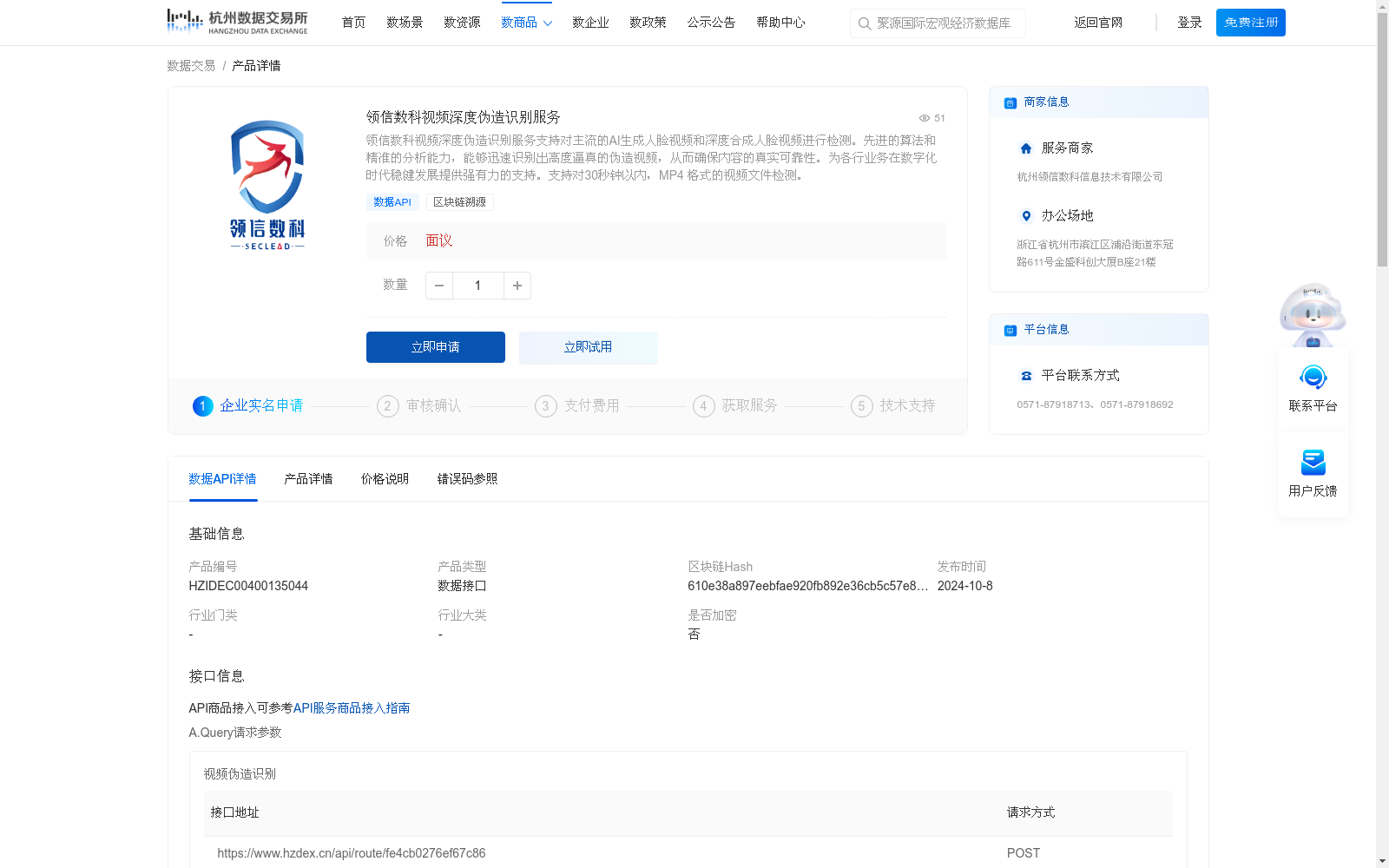Click 返回官网 link
Viewport: 1389px width, 868px height.
(1098, 23)
